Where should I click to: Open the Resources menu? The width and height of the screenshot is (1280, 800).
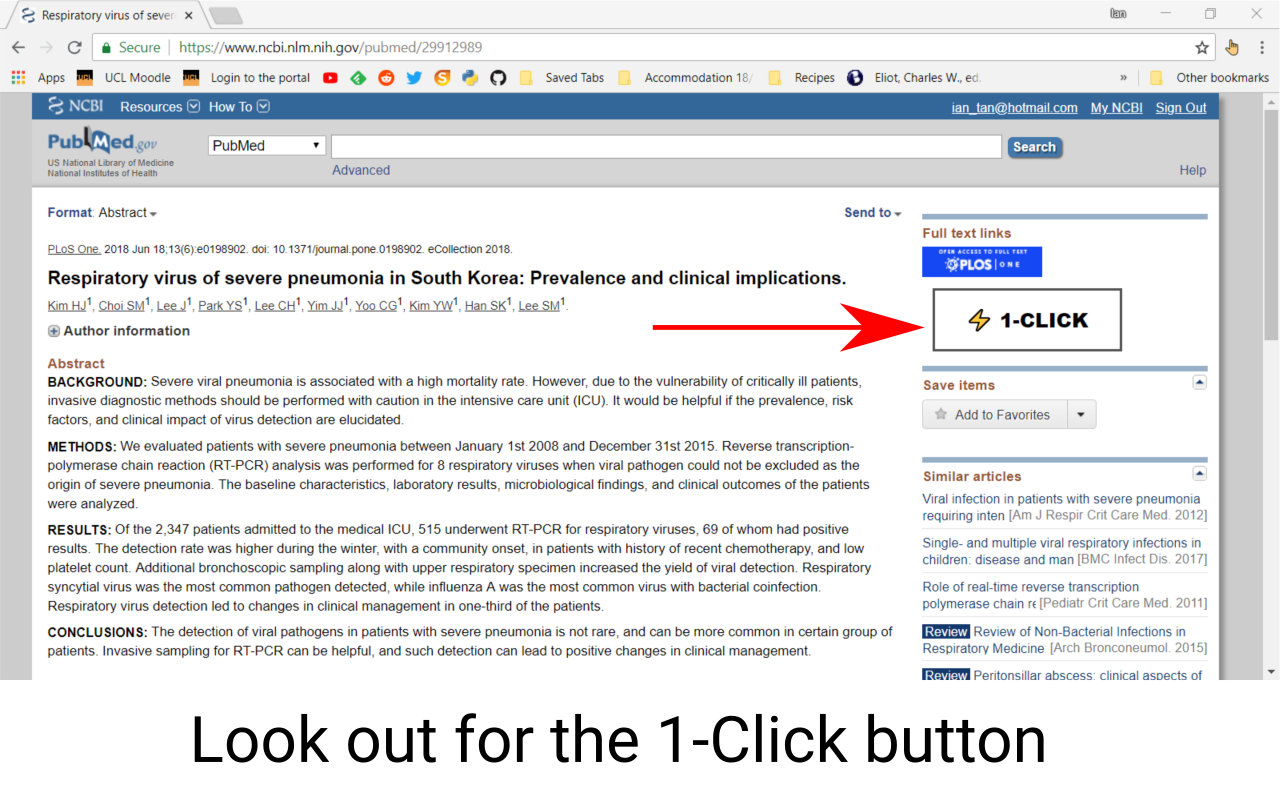pyautogui.click(x=160, y=107)
